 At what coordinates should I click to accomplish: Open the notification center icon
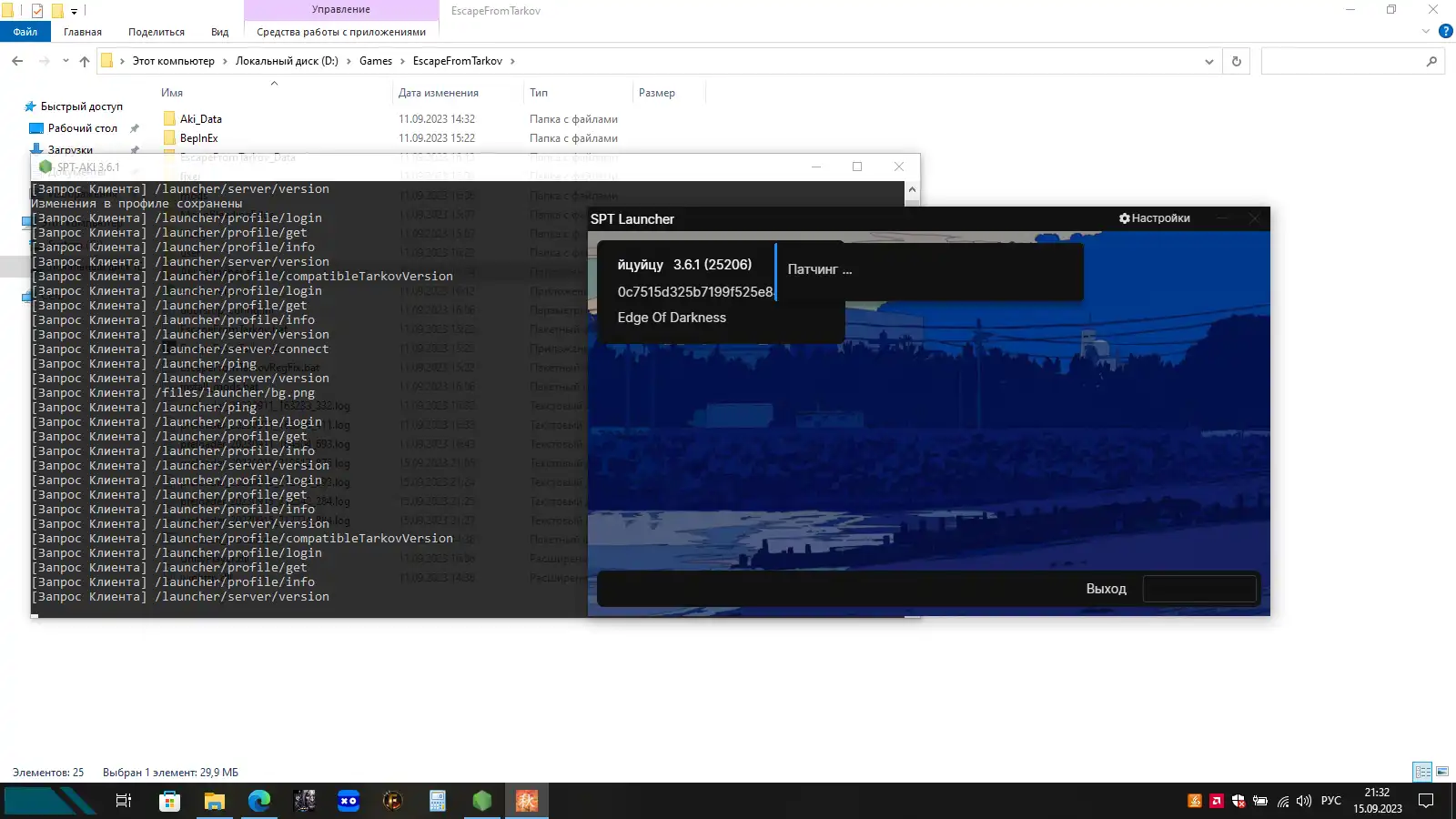coord(1426,801)
